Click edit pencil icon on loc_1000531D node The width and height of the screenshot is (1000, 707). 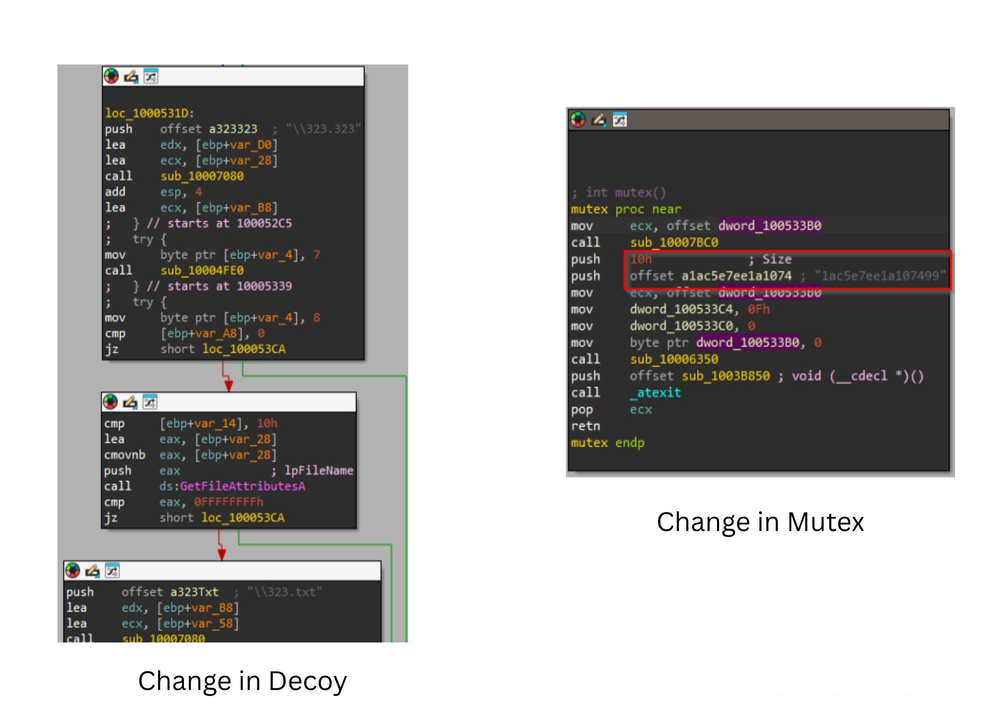pyautogui.click(x=131, y=76)
